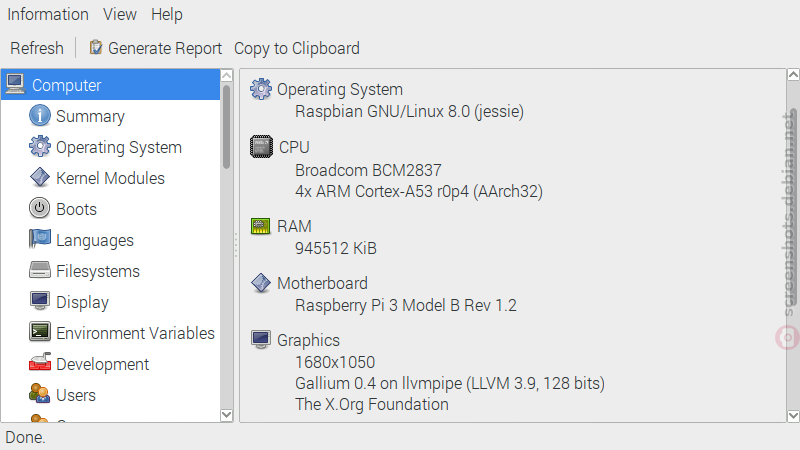Click the Motherboard heading
The image size is (800, 450).
coord(322,283)
